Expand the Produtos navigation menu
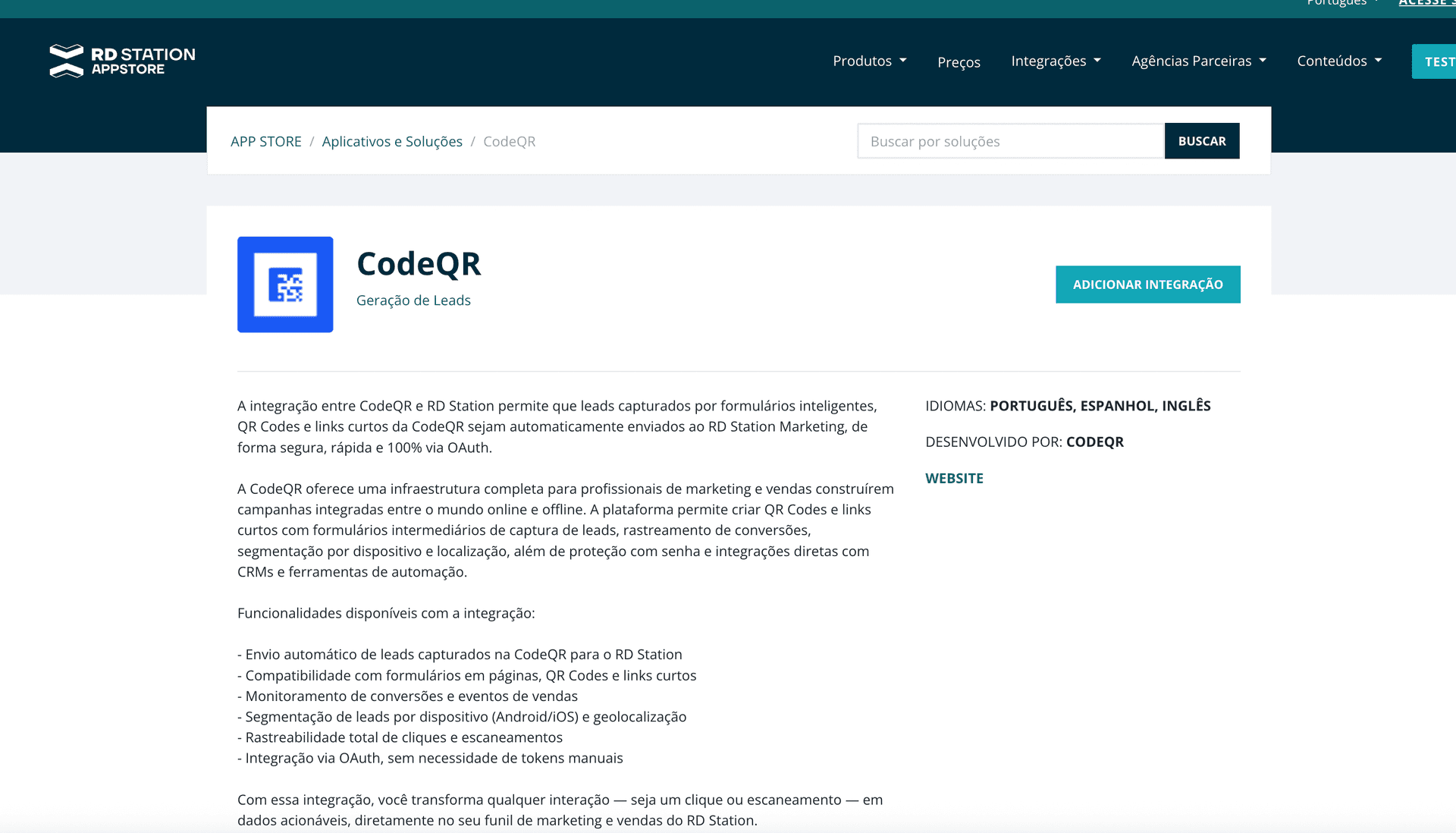 click(x=862, y=61)
